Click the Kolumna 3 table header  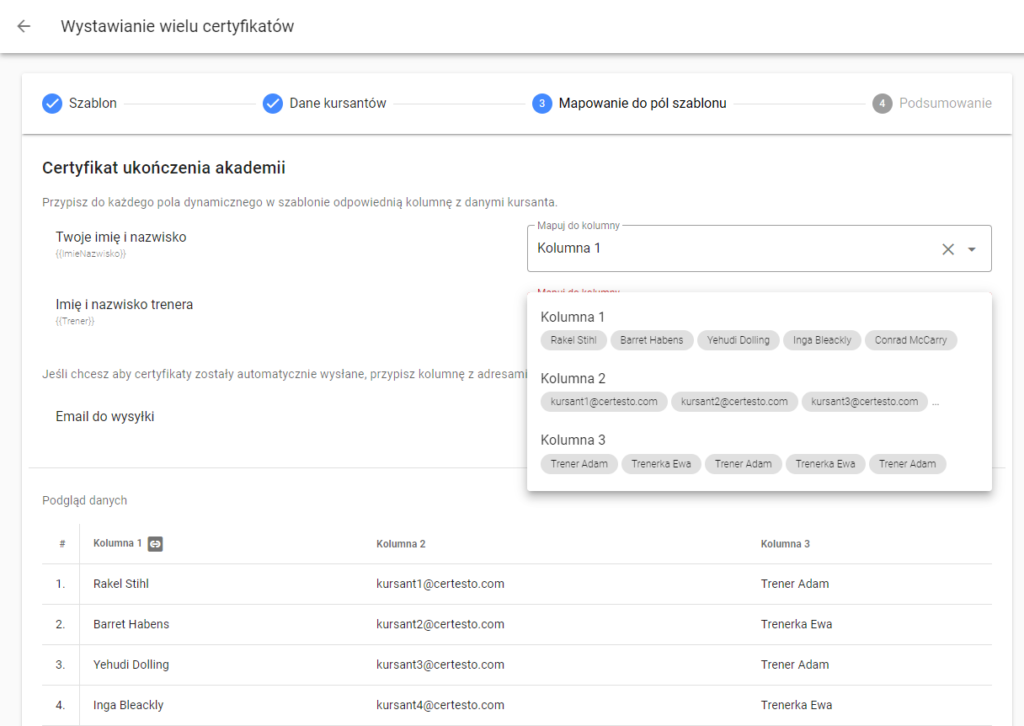pyautogui.click(x=785, y=544)
